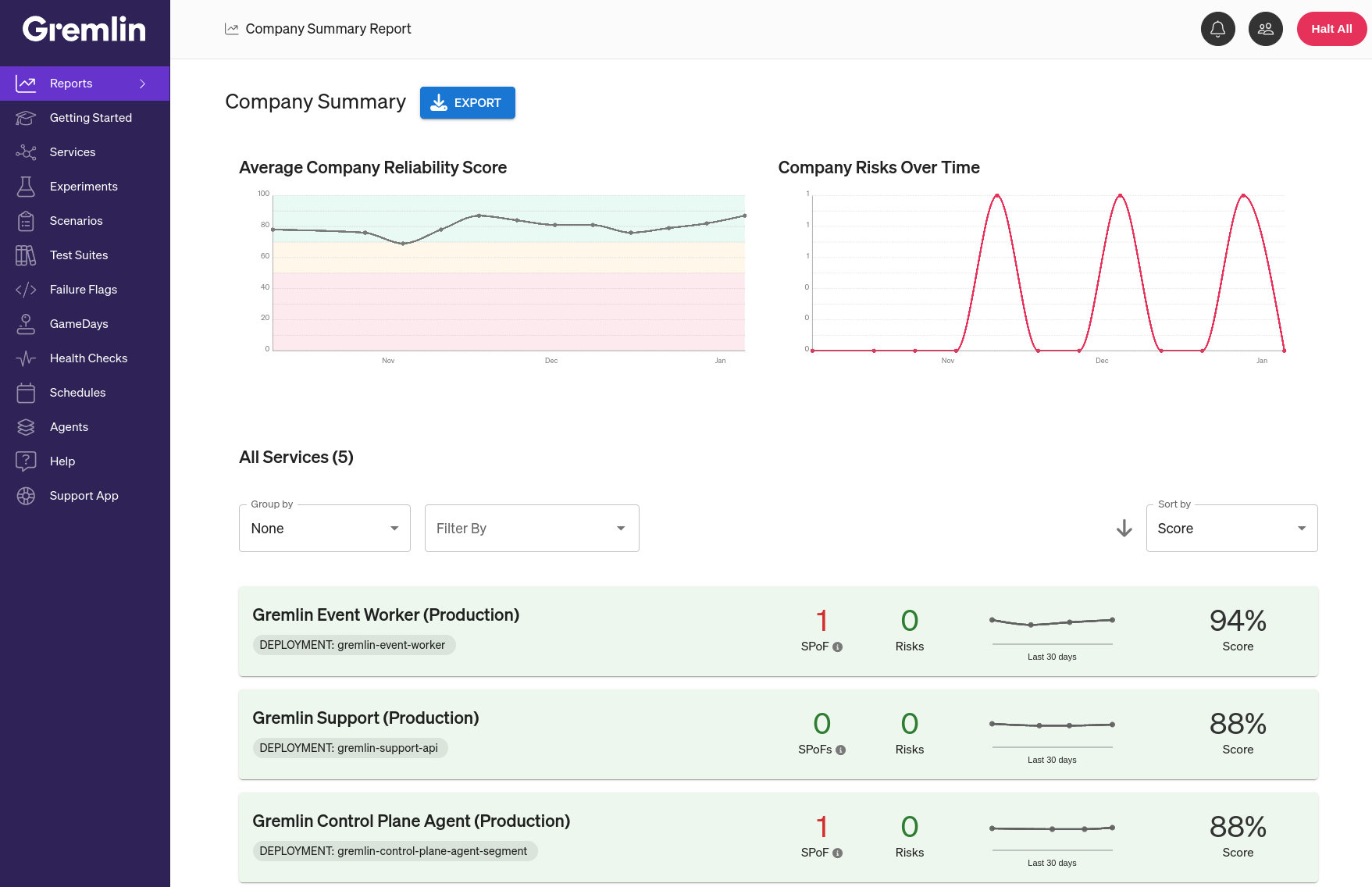Image resolution: width=1372 pixels, height=887 pixels.
Task: Open the team members icon in header
Action: (x=1266, y=29)
